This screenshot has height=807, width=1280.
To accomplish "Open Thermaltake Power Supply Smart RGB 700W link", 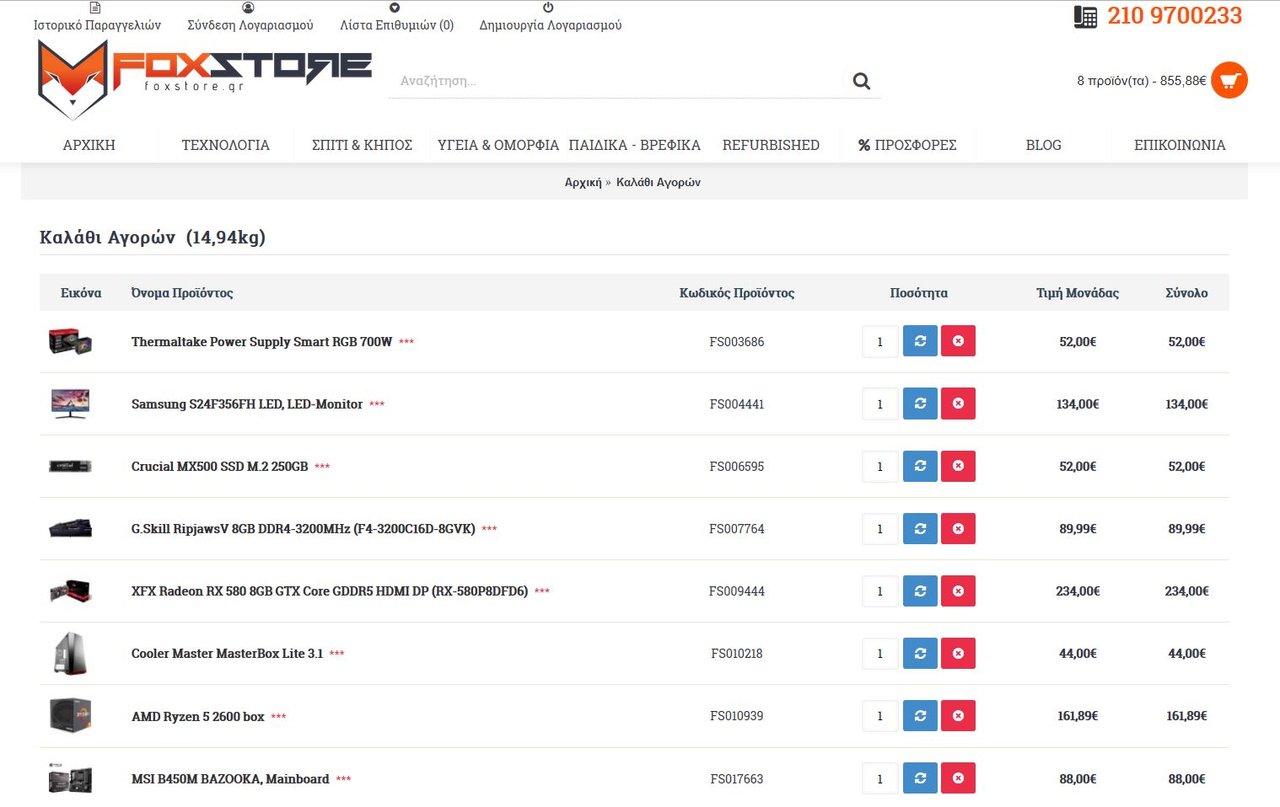I will tap(261, 341).
